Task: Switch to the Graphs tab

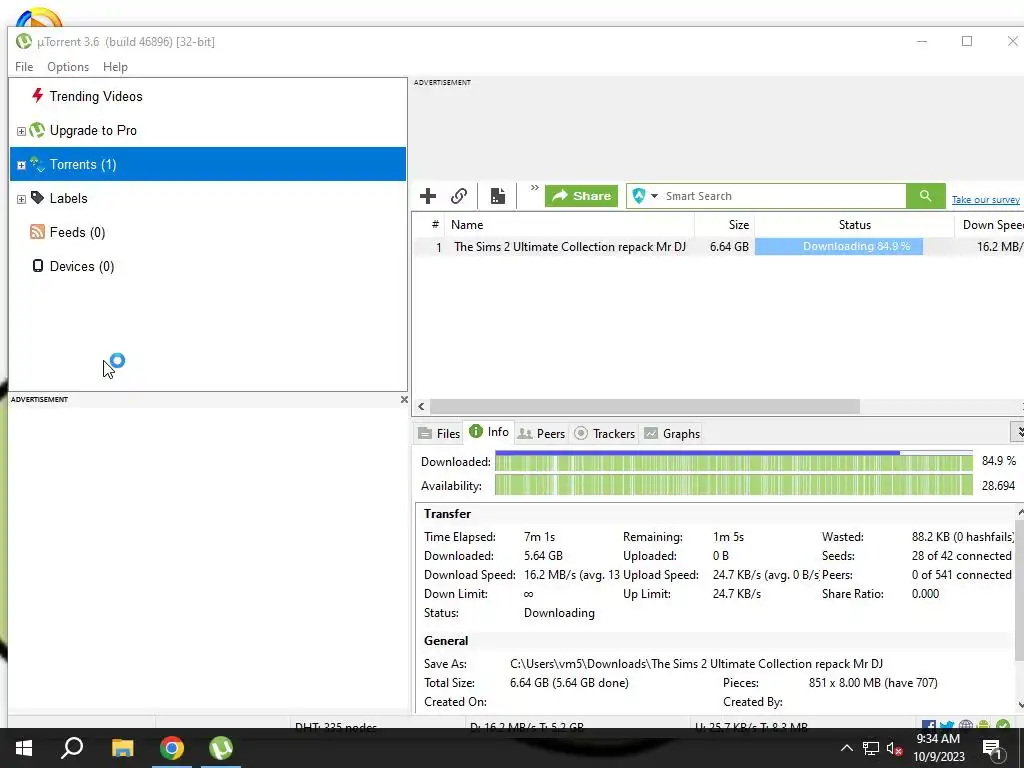Action: (x=672, y=434)
